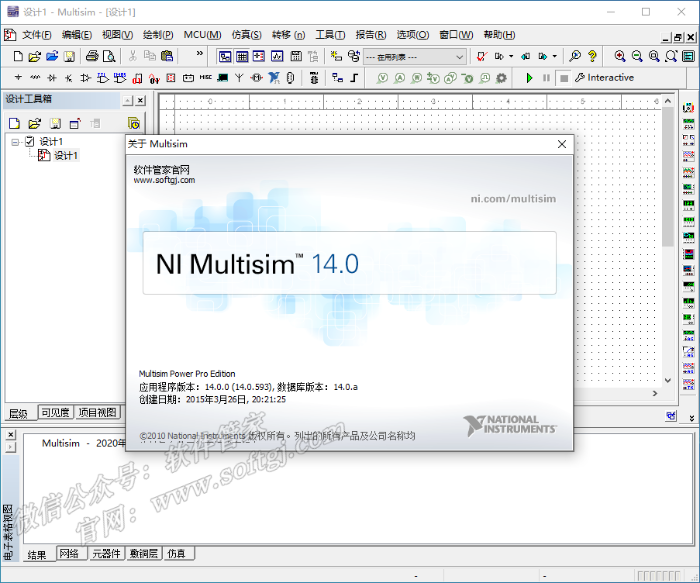Place a MISC component
The width and height of the screenshot is (700, 583).
205,78
